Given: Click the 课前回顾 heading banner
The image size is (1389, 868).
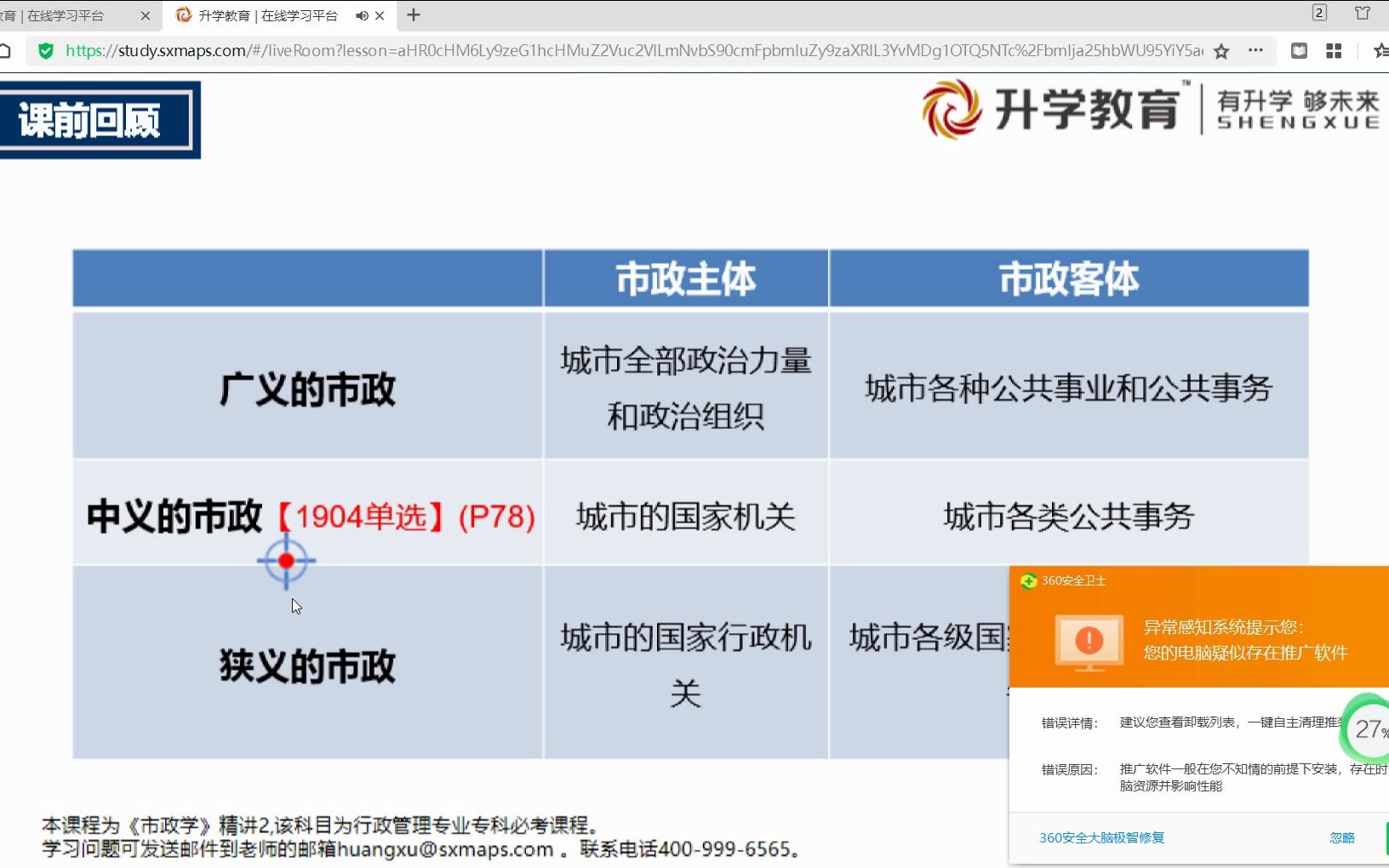Looking at the screenshot, I should point(100,120).
